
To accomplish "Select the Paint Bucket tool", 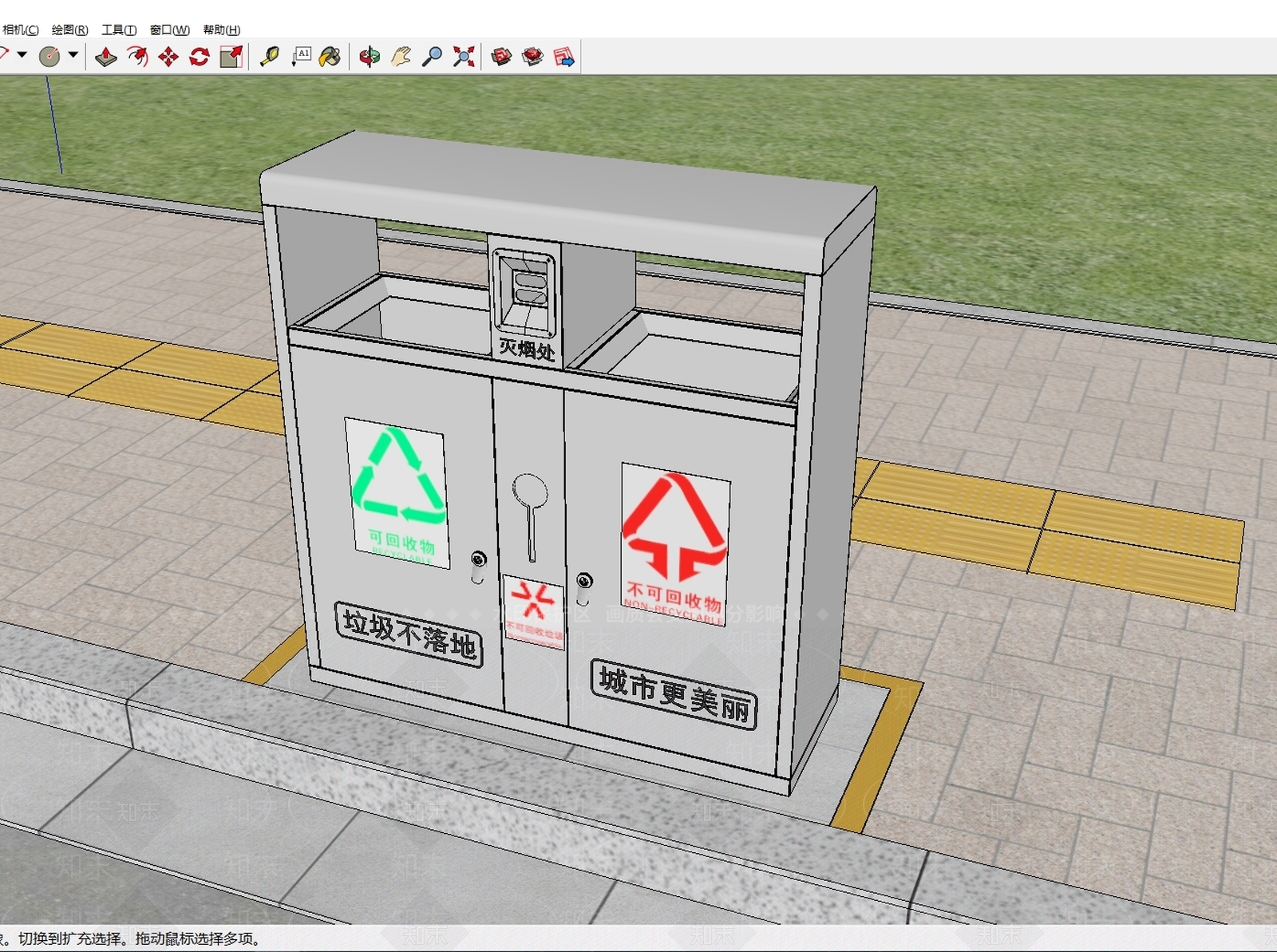I will (330, 57).
